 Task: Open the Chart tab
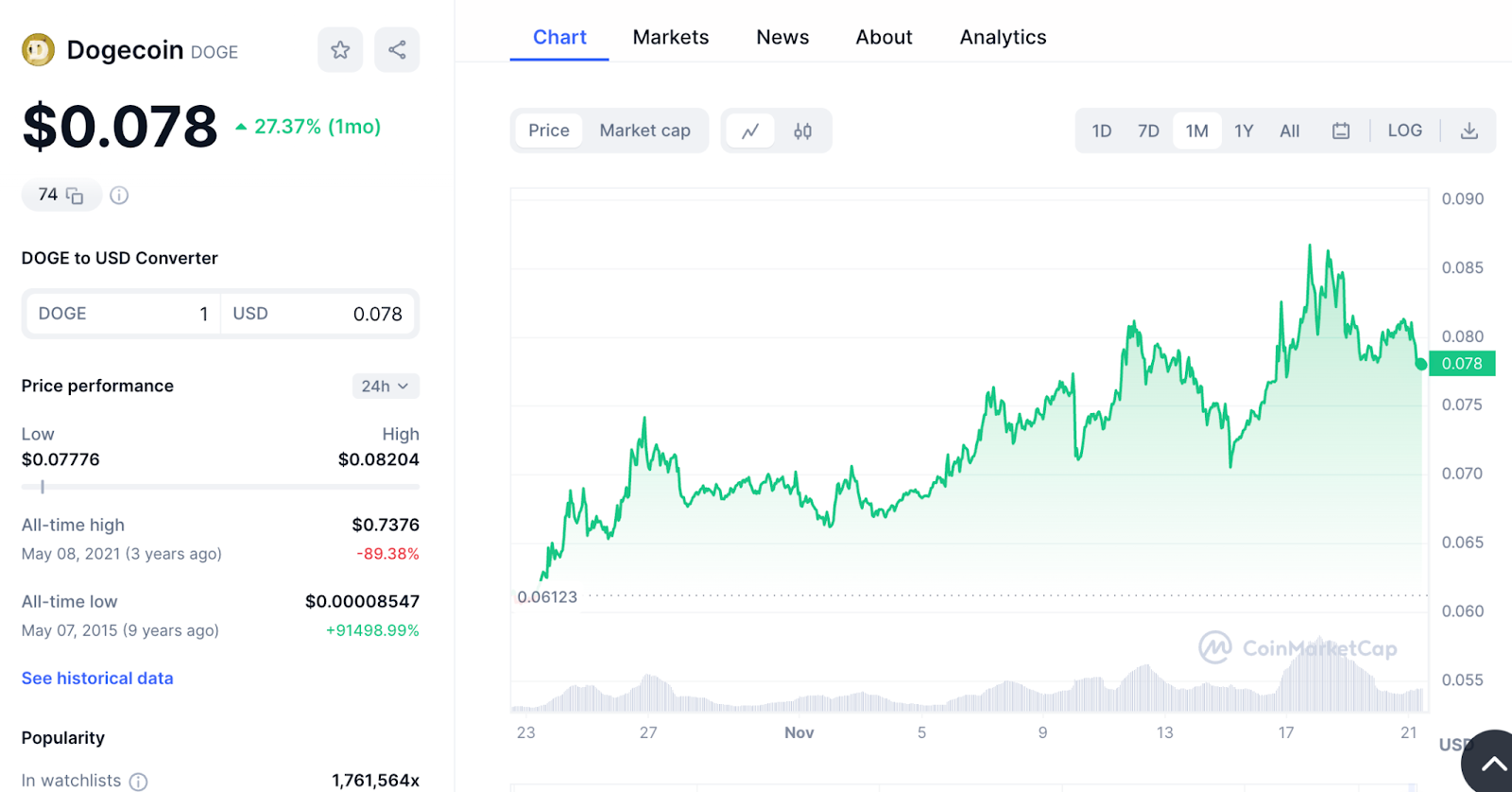click(559, 38)
